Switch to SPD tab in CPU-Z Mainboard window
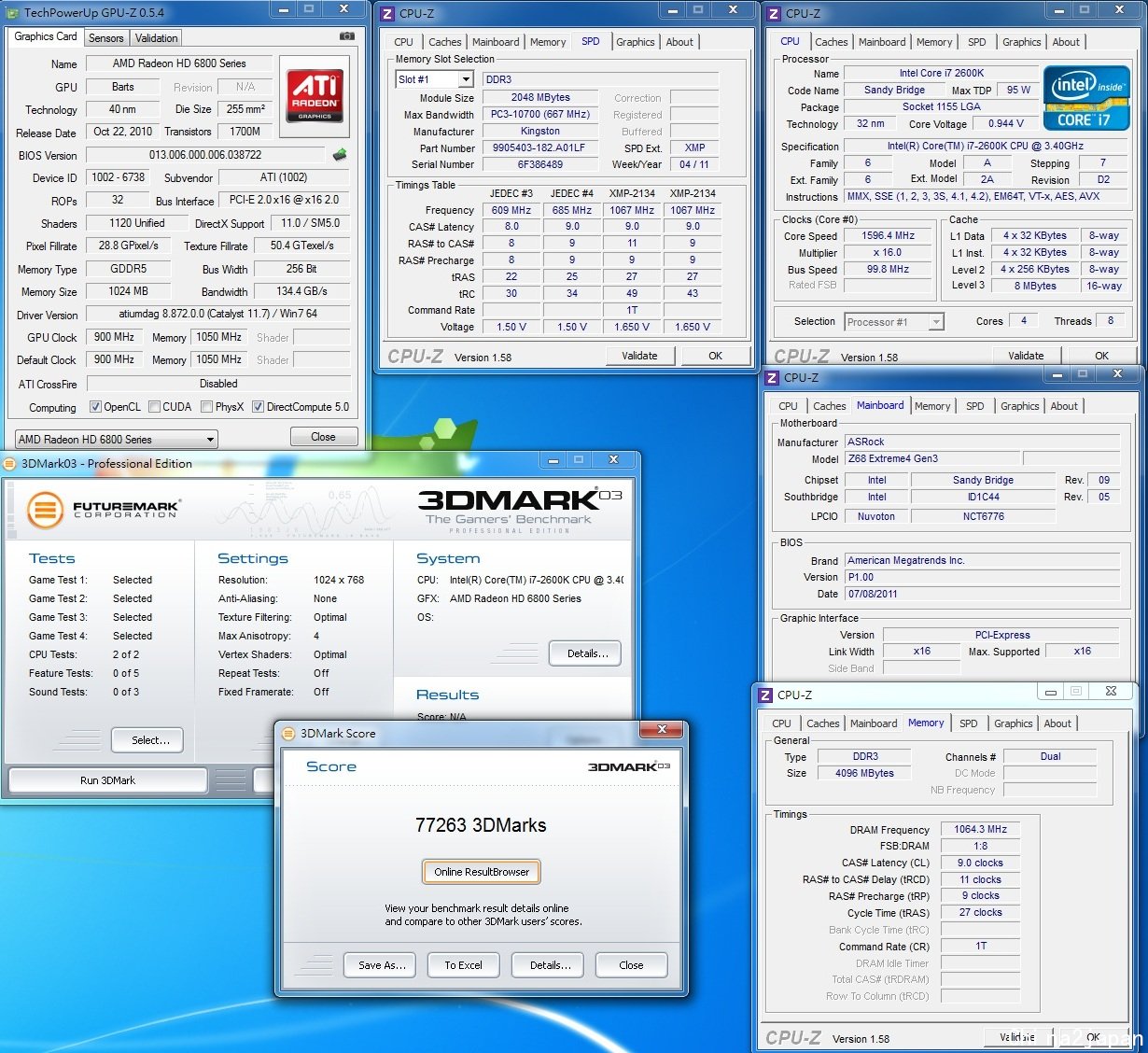The image size is (1148, 1053). [974, 406]
